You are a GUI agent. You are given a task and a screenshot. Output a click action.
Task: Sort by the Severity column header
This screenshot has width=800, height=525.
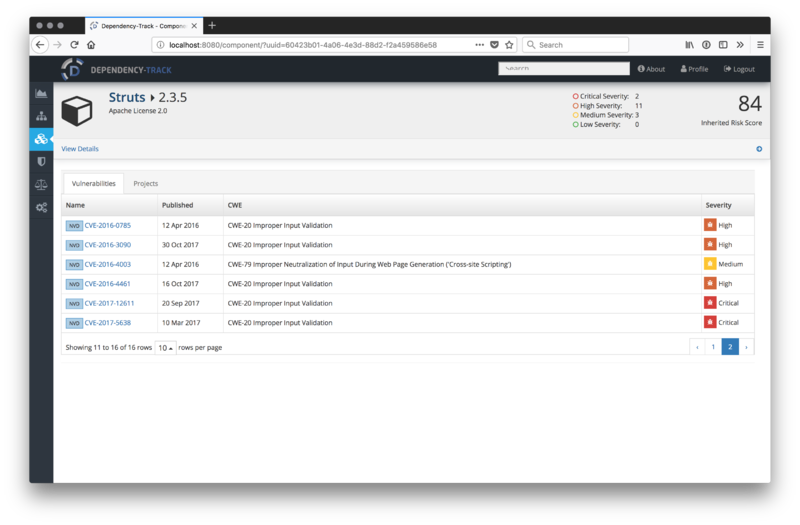coord(728,205)
